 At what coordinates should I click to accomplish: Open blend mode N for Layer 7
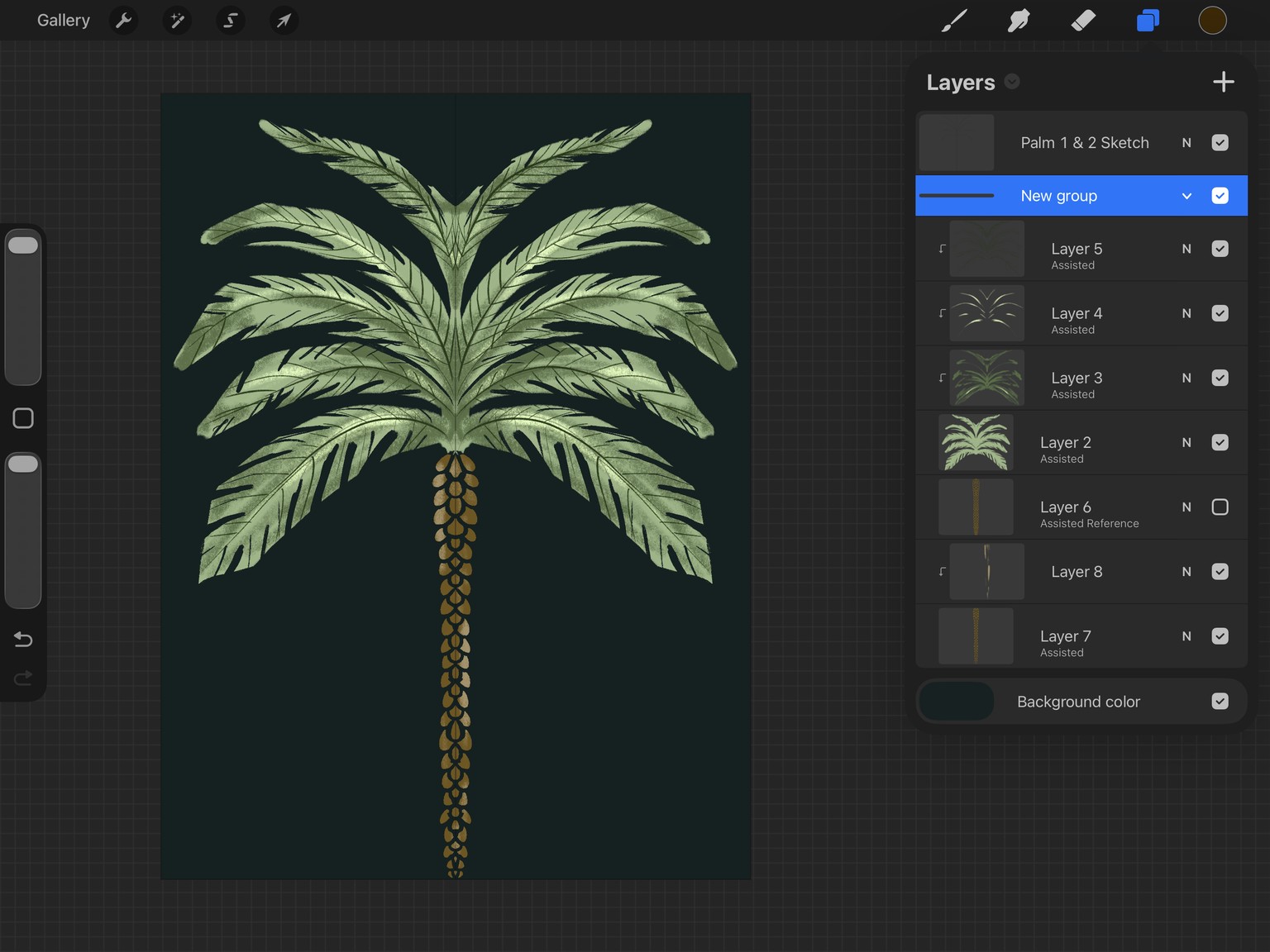pos(1186,635)
